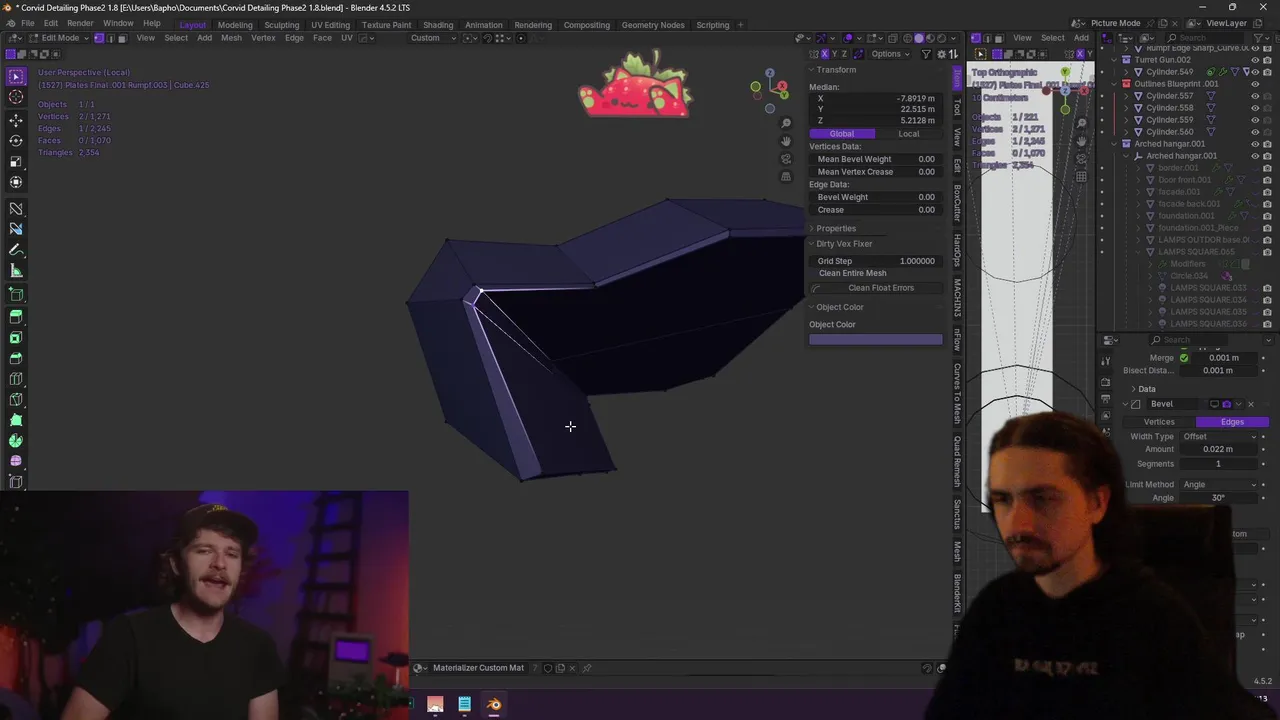Switch to the Modeling workspace tab
The width and height of the screenshot is (1280, 720).
click(235, 25)
